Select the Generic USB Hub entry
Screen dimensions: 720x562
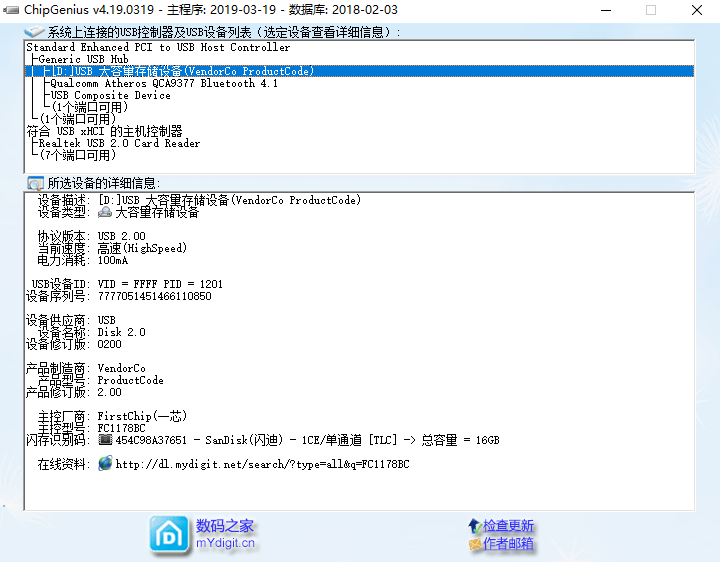pos(83,59)
